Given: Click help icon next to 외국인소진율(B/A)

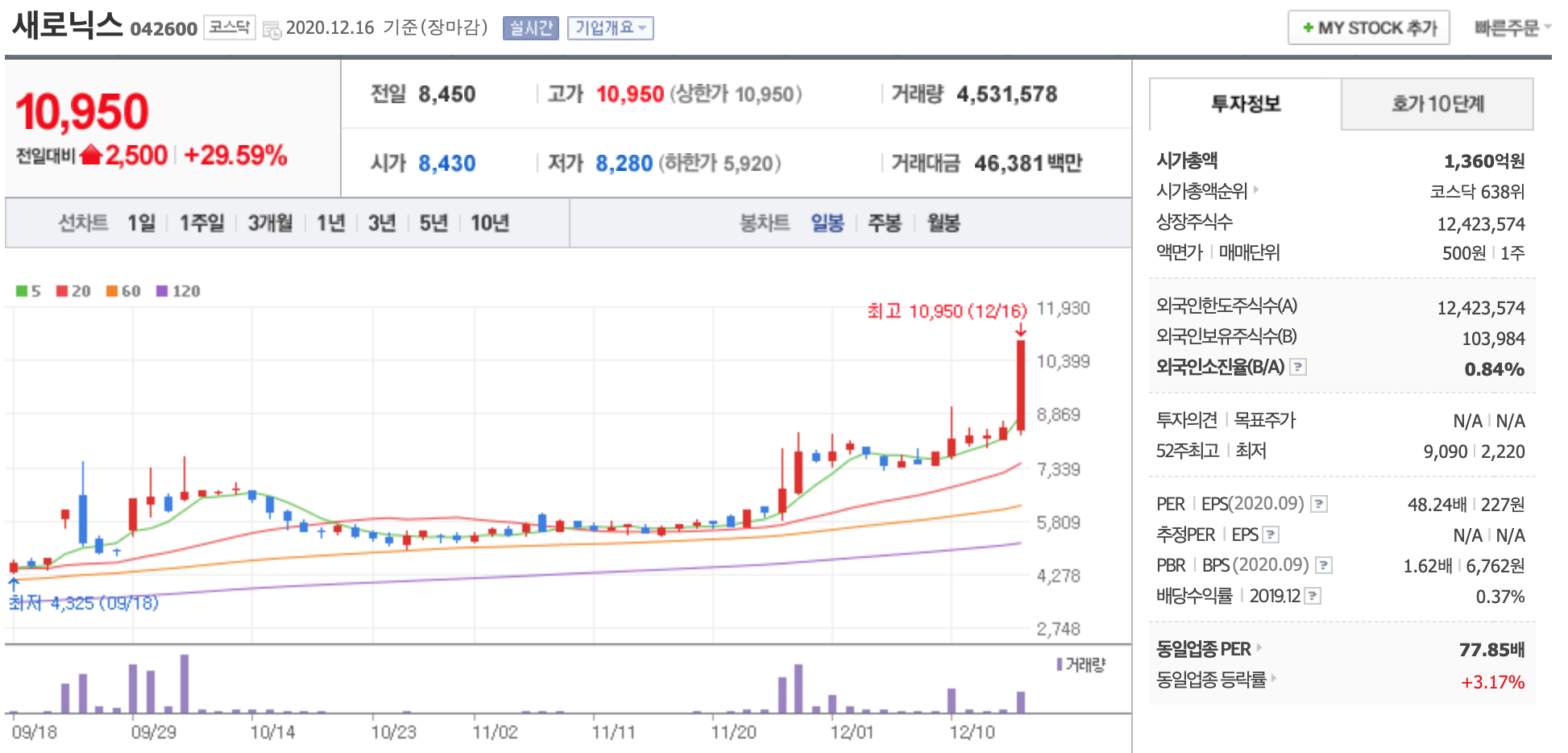Looking at the screenshot, I should (1298, 368).
